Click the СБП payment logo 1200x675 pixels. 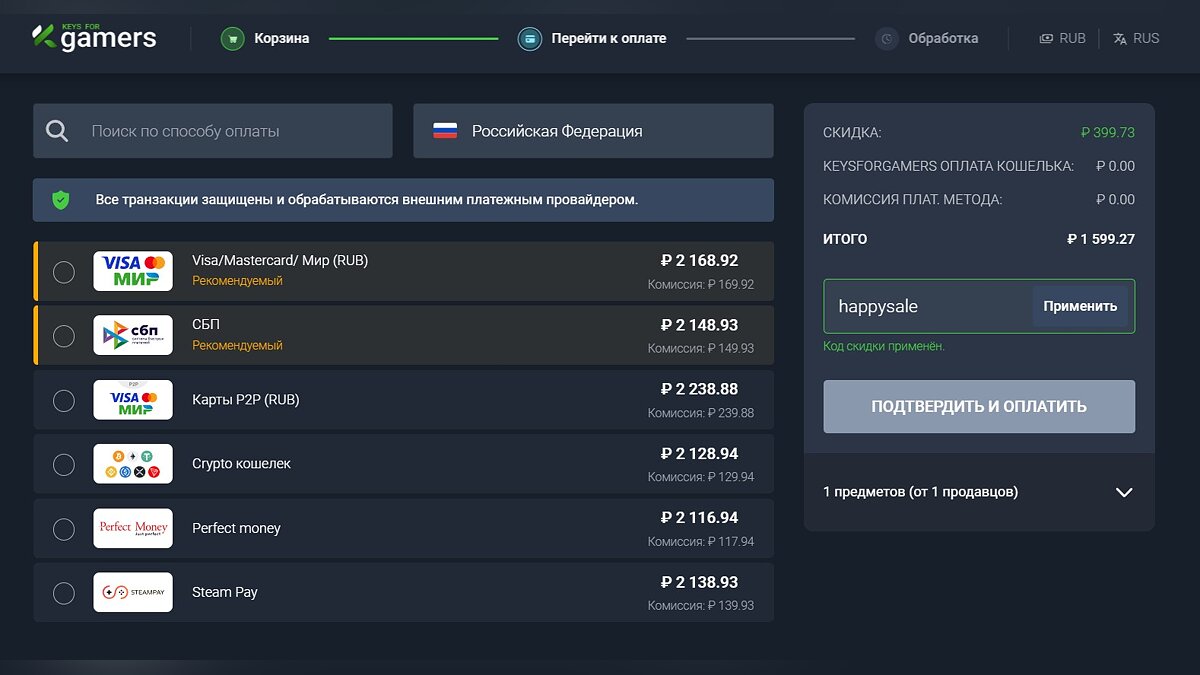pyautogui.click(x=133, y=335)
